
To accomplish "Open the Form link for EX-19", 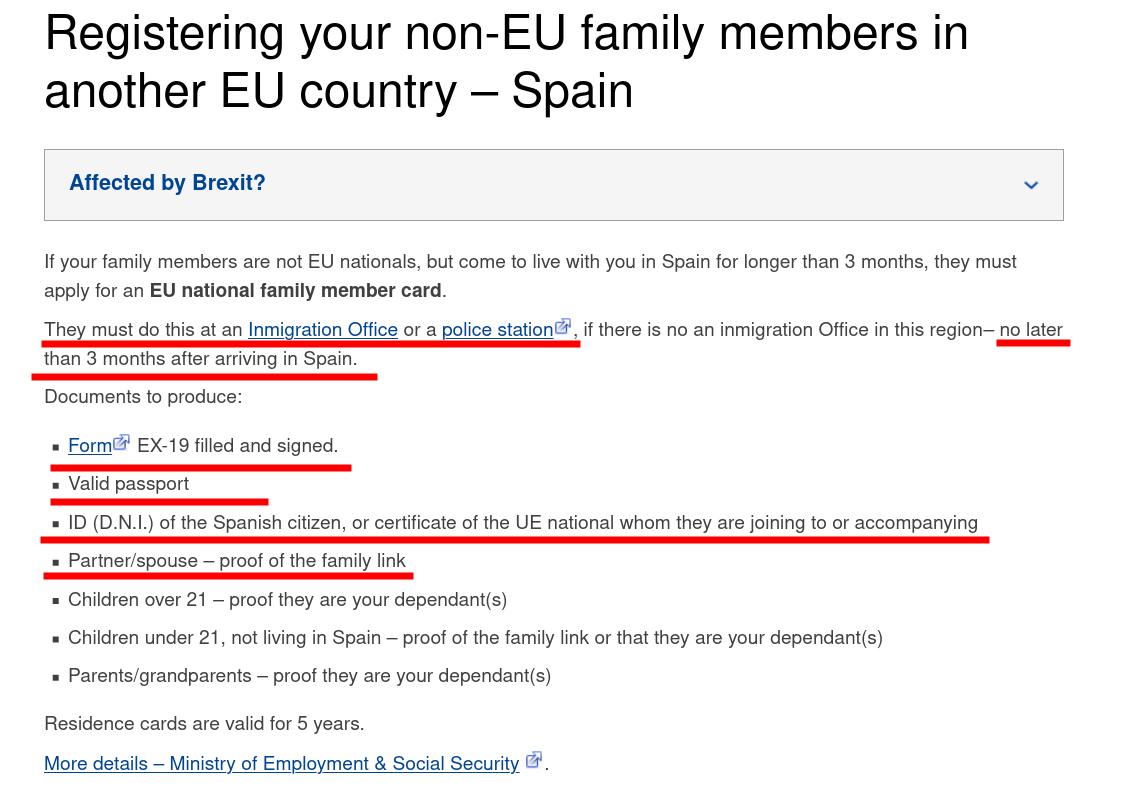I will tap(90, 446).
